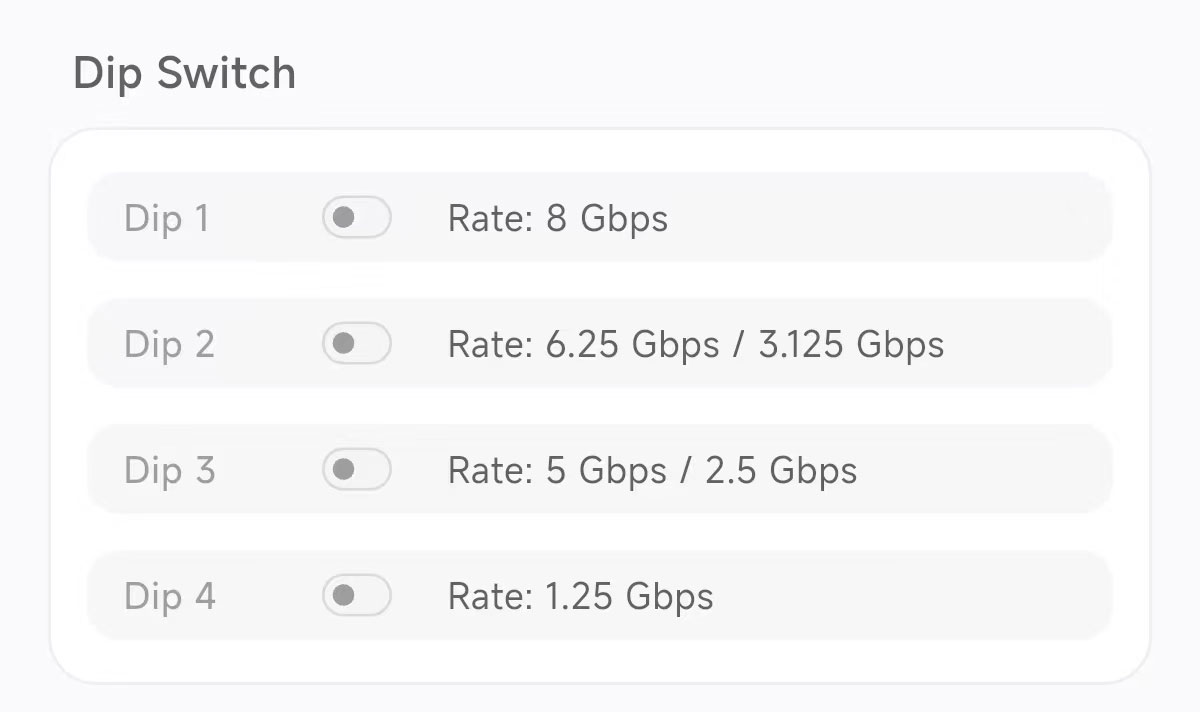Viewport: 1200px width, 712px height.
Task: Select the 2.5 Gbps rate value
Action: click(x=781, y=470)
